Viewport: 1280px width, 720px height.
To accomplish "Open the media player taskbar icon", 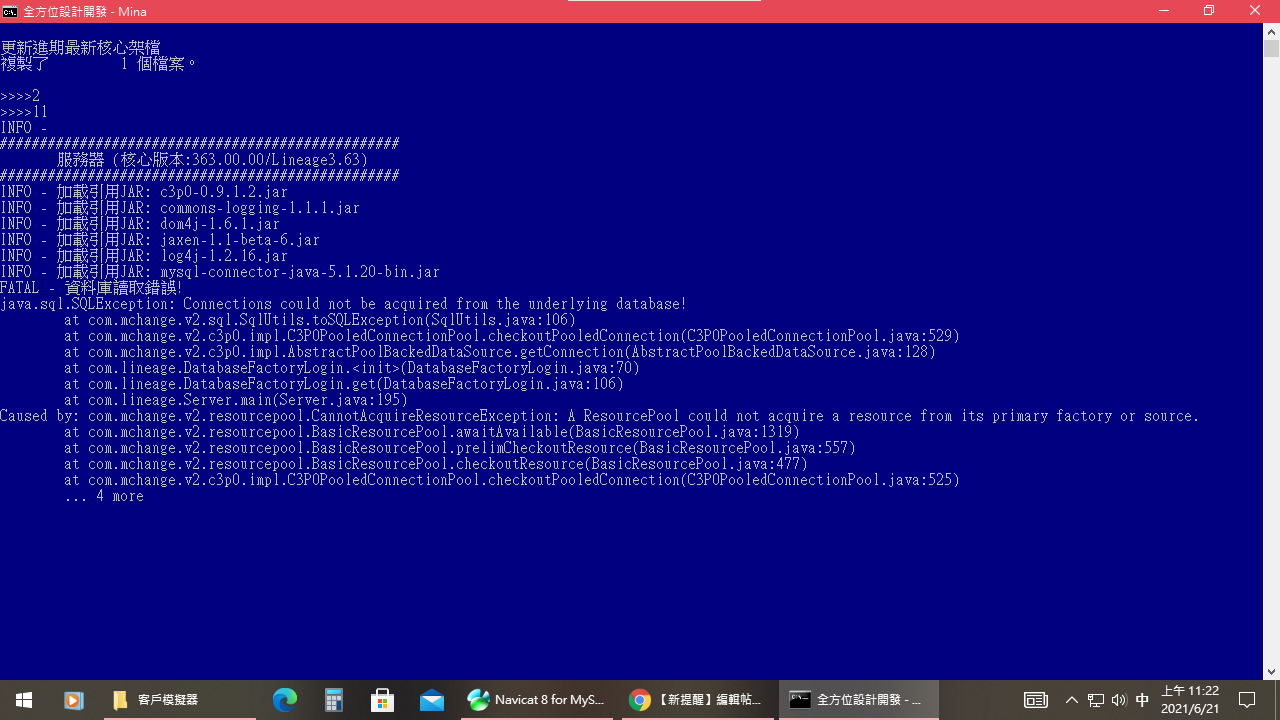I will 73,700.
